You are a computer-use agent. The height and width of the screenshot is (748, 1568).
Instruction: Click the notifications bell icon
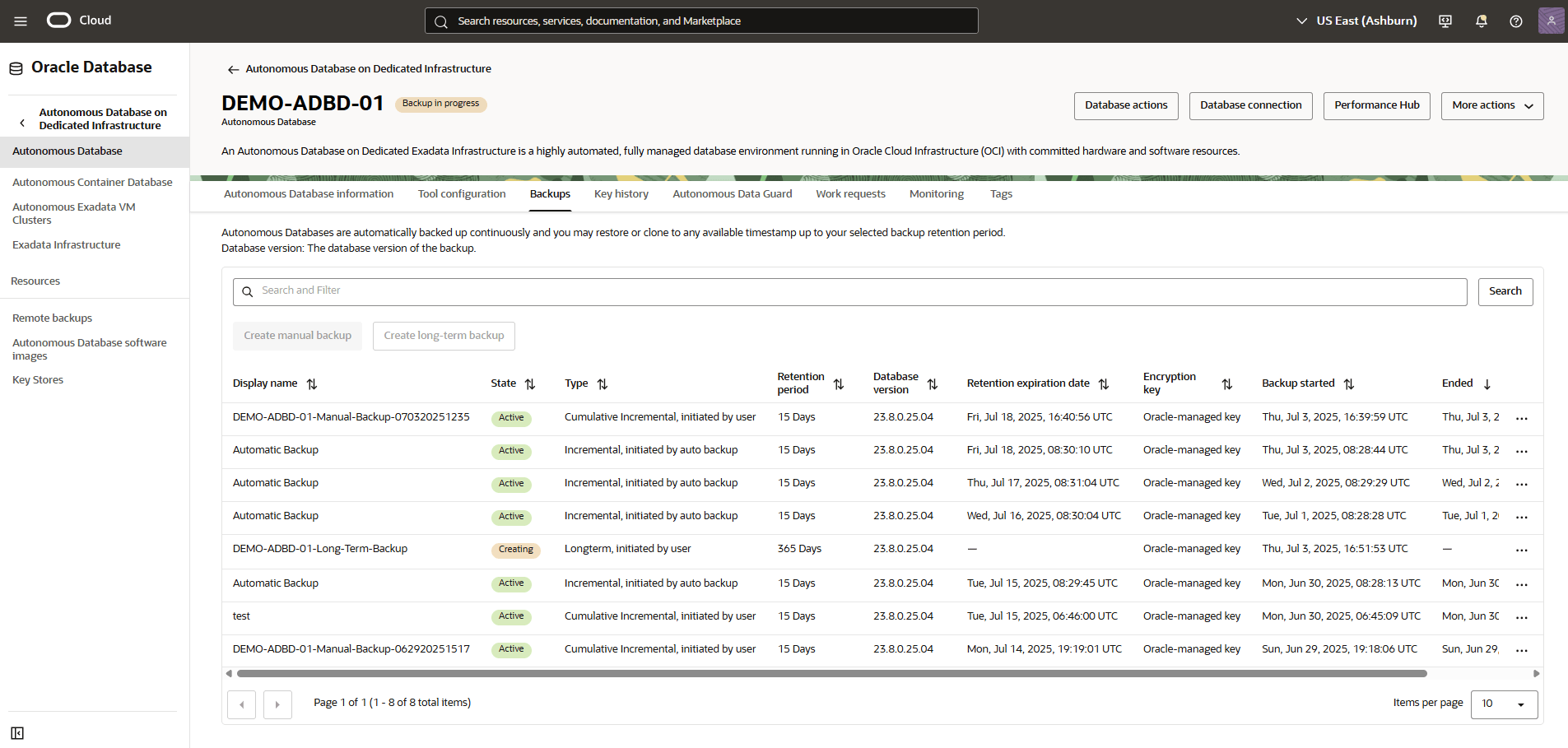[1481, 21]
